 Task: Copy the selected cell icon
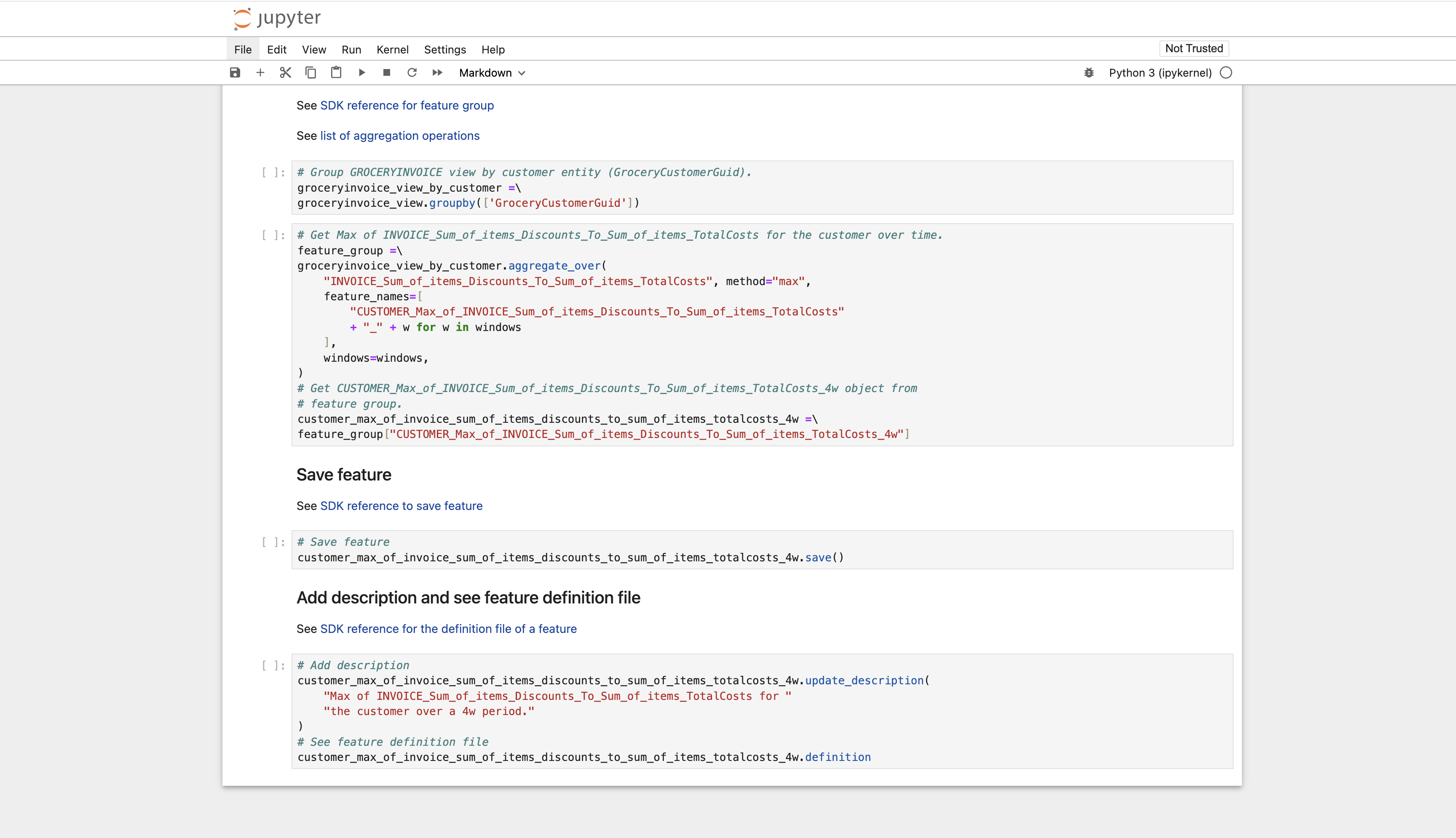click(311, 72)
